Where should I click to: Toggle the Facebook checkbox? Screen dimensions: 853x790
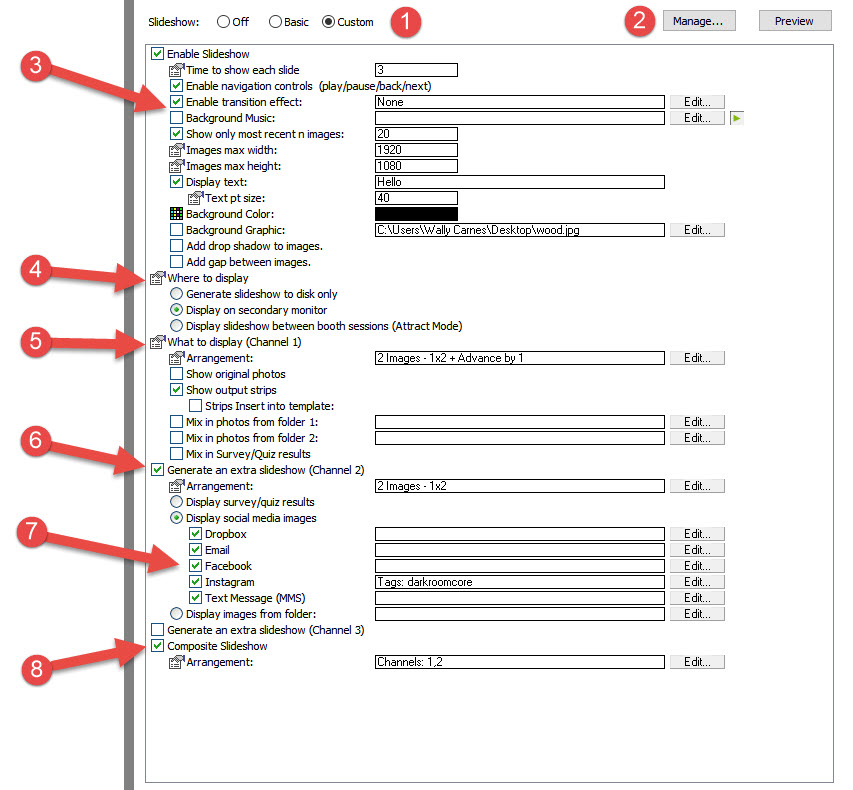click(195, 566)
